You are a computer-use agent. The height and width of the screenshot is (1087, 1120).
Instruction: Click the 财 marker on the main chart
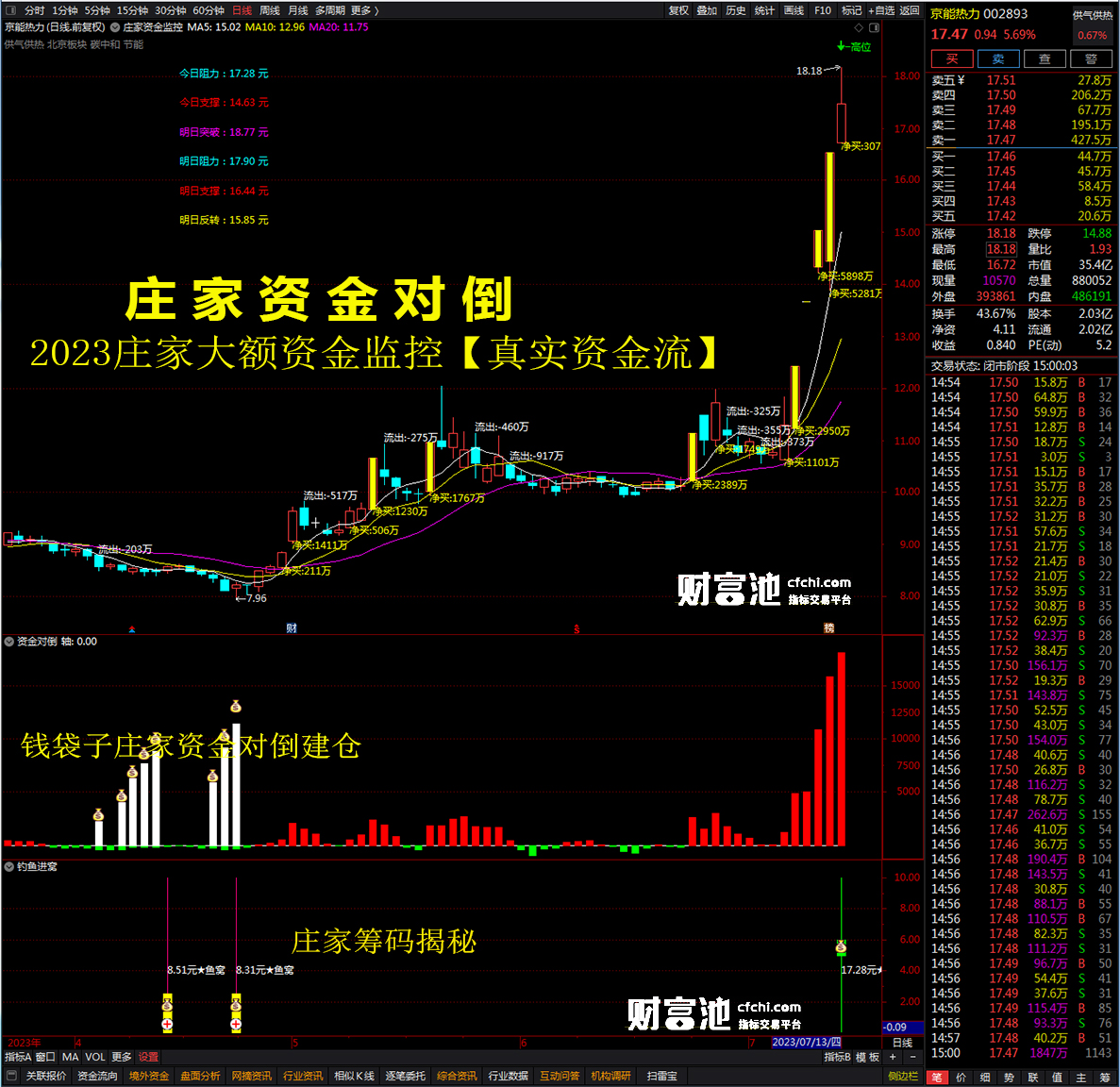(x=292, y=627)
